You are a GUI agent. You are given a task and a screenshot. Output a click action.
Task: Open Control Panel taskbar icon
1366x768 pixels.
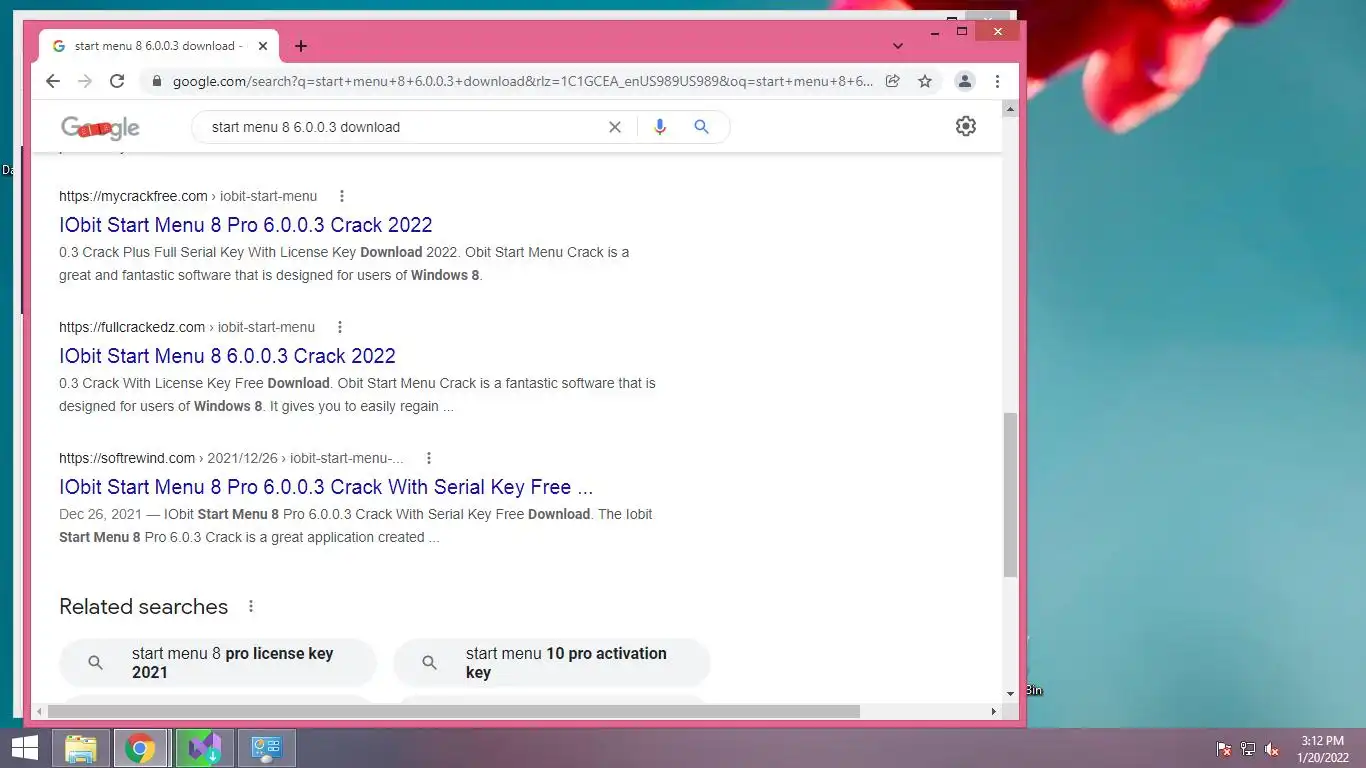coord(266,748)
